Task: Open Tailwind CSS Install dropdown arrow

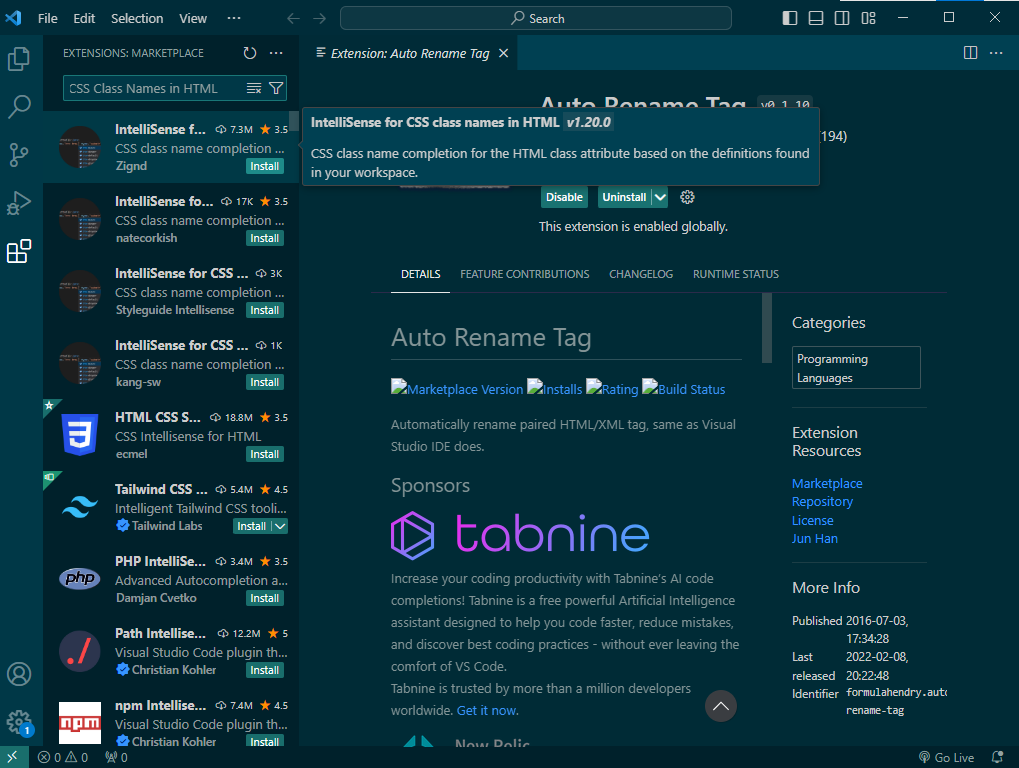Action: [279, 526]
